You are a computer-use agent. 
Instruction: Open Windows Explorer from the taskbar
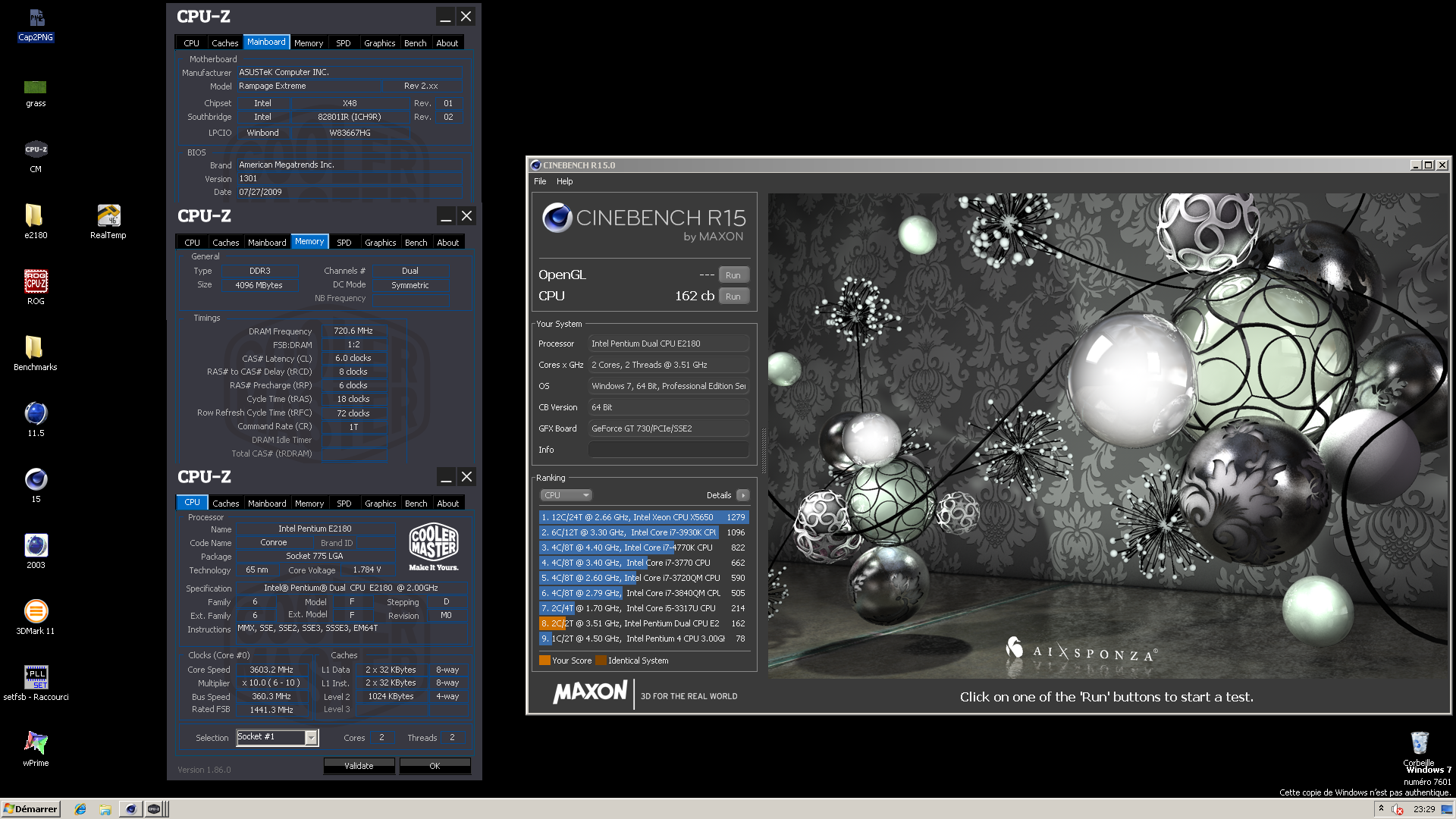pyautogui.click(x=105, y=809)
